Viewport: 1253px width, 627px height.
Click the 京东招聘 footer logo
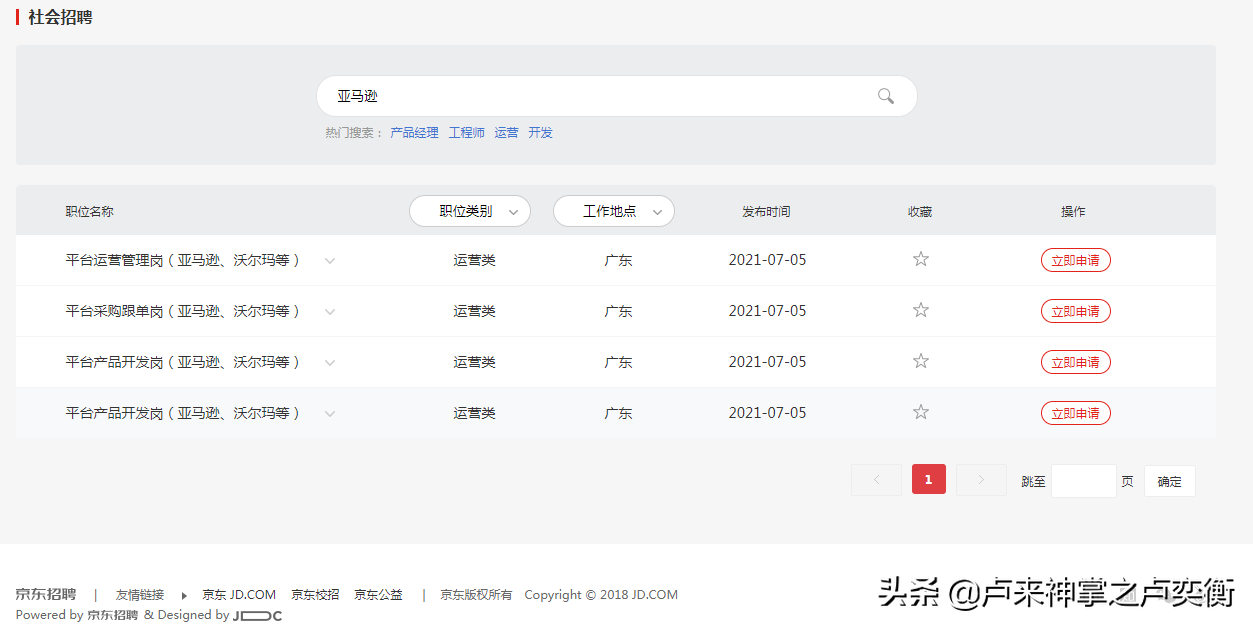[46, 594]
